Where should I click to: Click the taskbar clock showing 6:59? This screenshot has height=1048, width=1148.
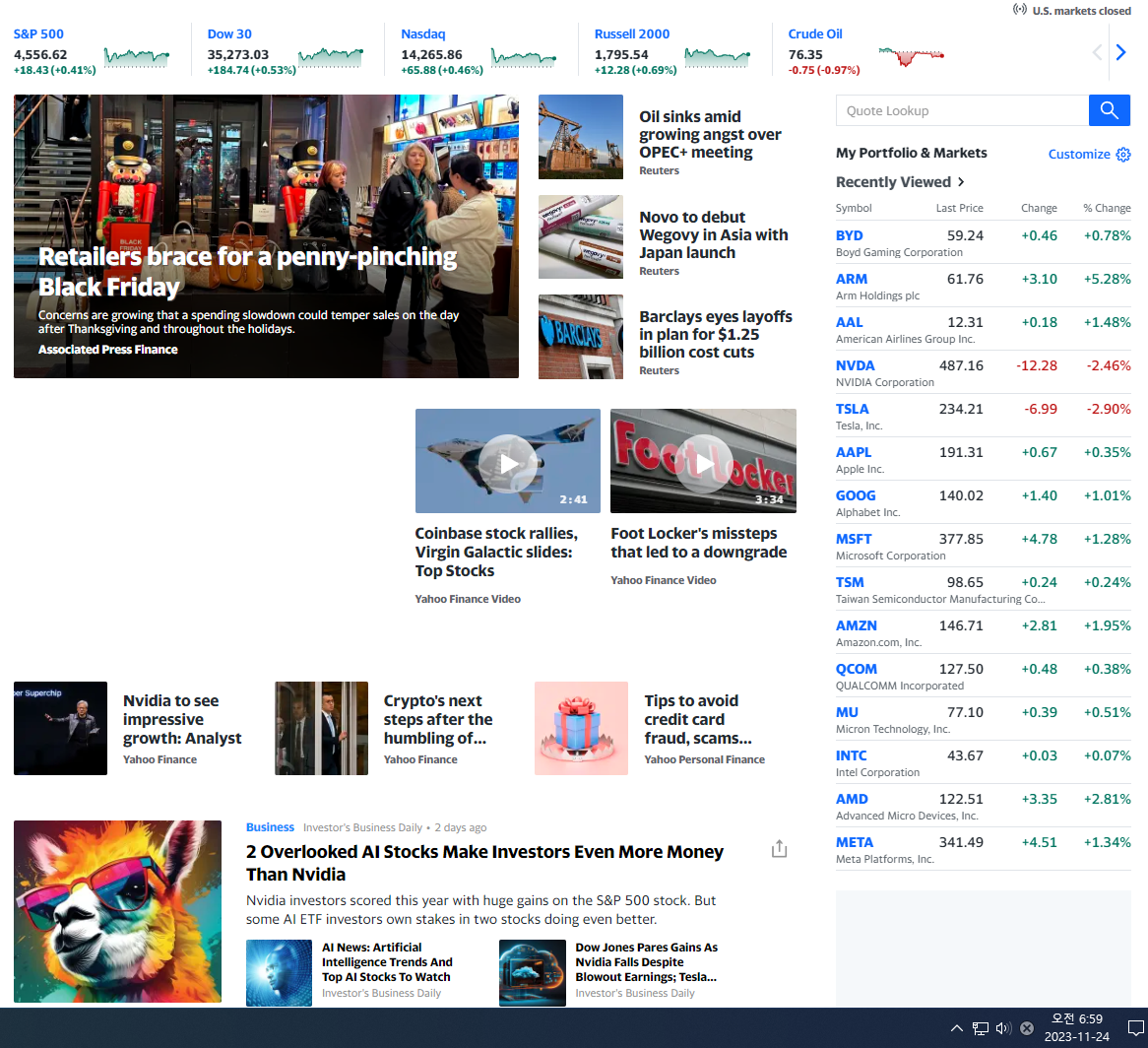tap(1076, 1027)
